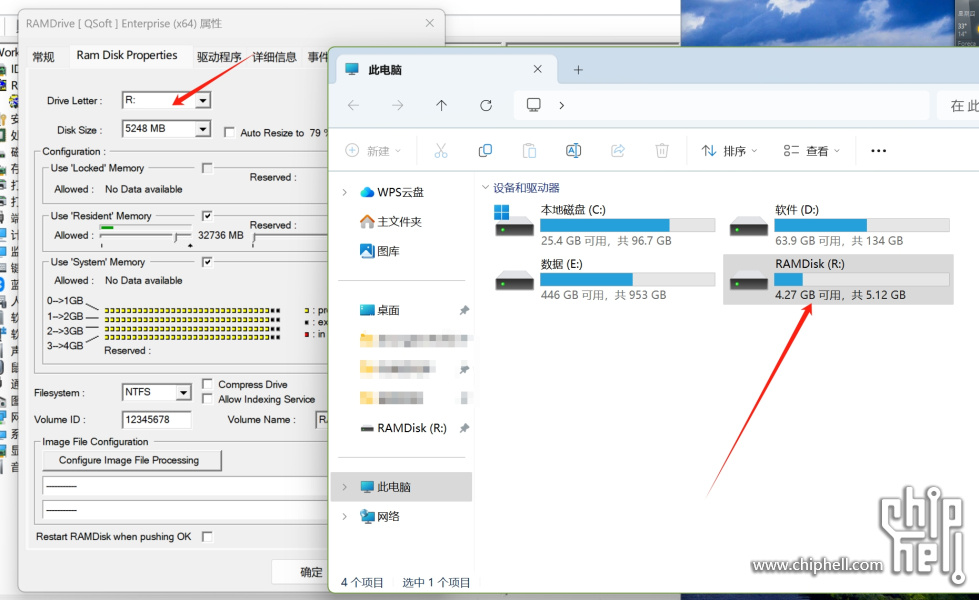Switch to the 详细信息 tab
Viewport: 979px width, 600px height.
click(x=274, y=57)
